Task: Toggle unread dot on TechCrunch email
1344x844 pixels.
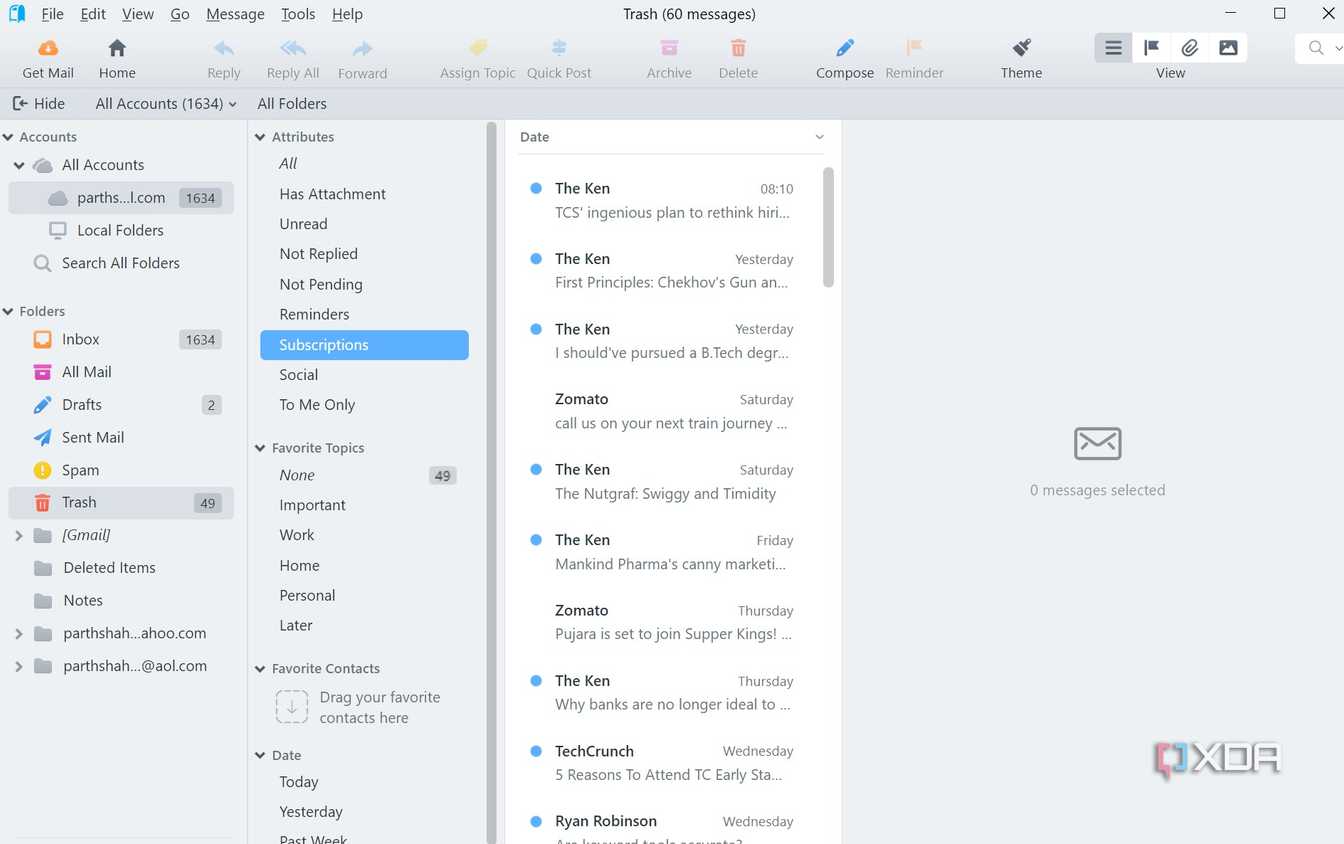Action: (536, 751)
